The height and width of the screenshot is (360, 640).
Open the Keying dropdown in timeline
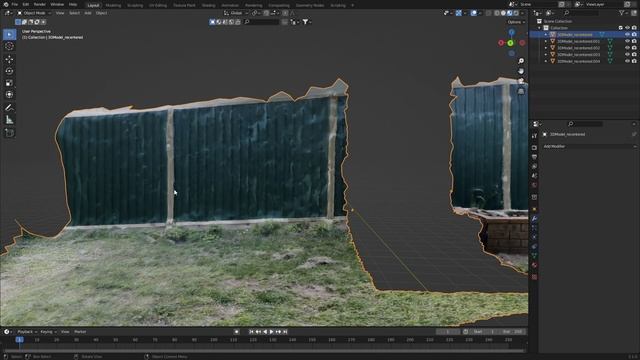tap(48, 332)
